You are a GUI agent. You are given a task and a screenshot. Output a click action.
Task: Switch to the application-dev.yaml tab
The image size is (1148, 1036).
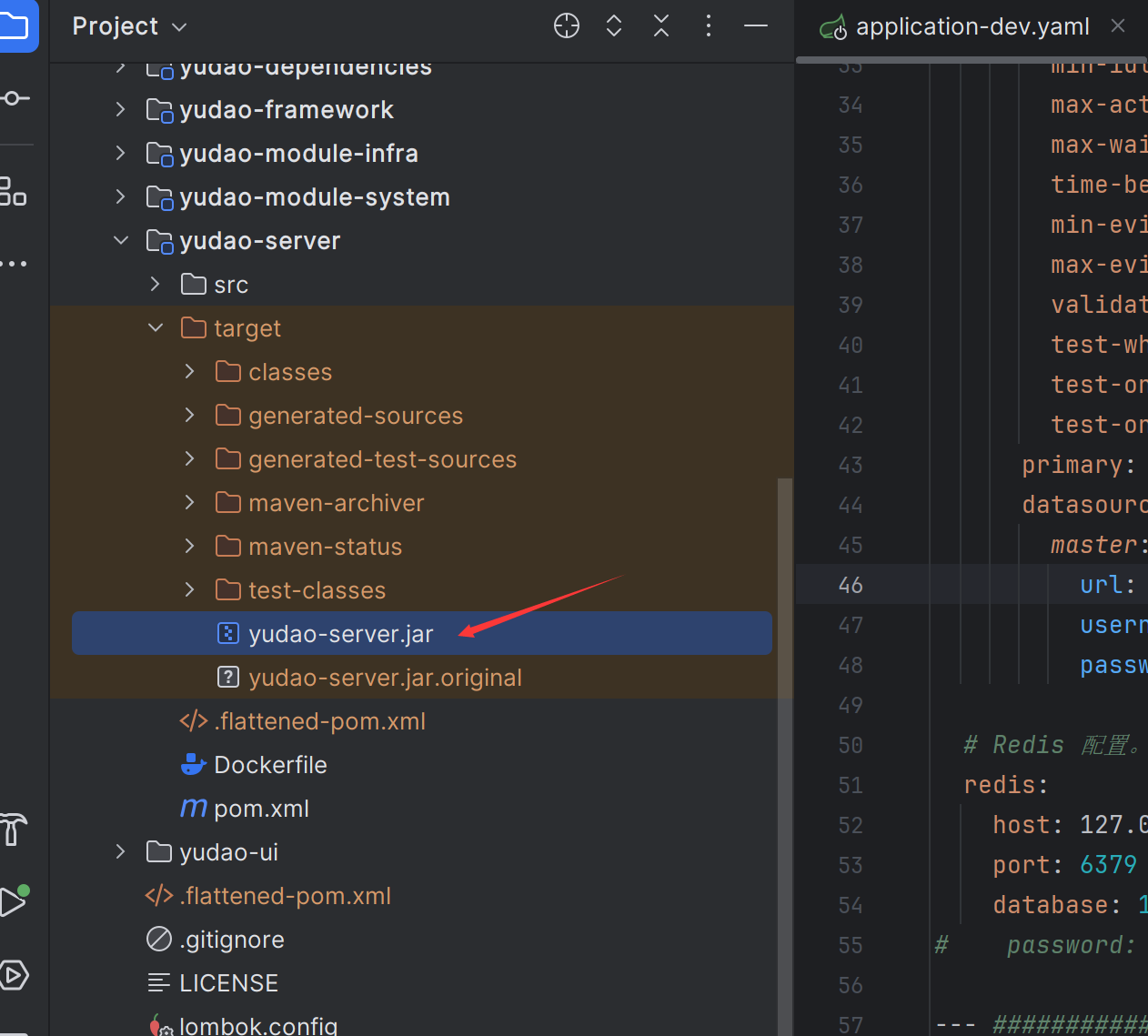[972, 27]
